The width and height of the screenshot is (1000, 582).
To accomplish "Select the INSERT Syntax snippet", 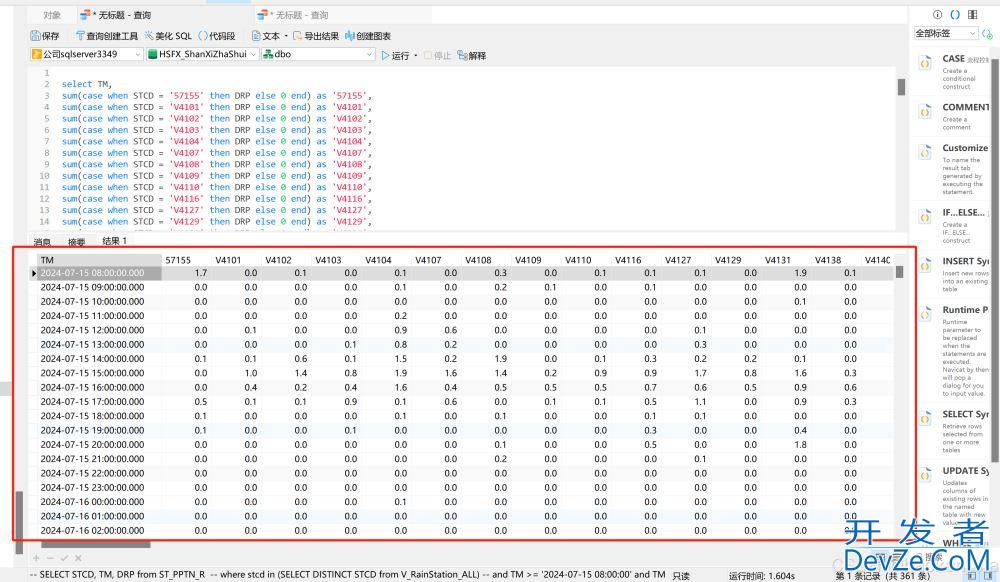I will coord(952,275).
